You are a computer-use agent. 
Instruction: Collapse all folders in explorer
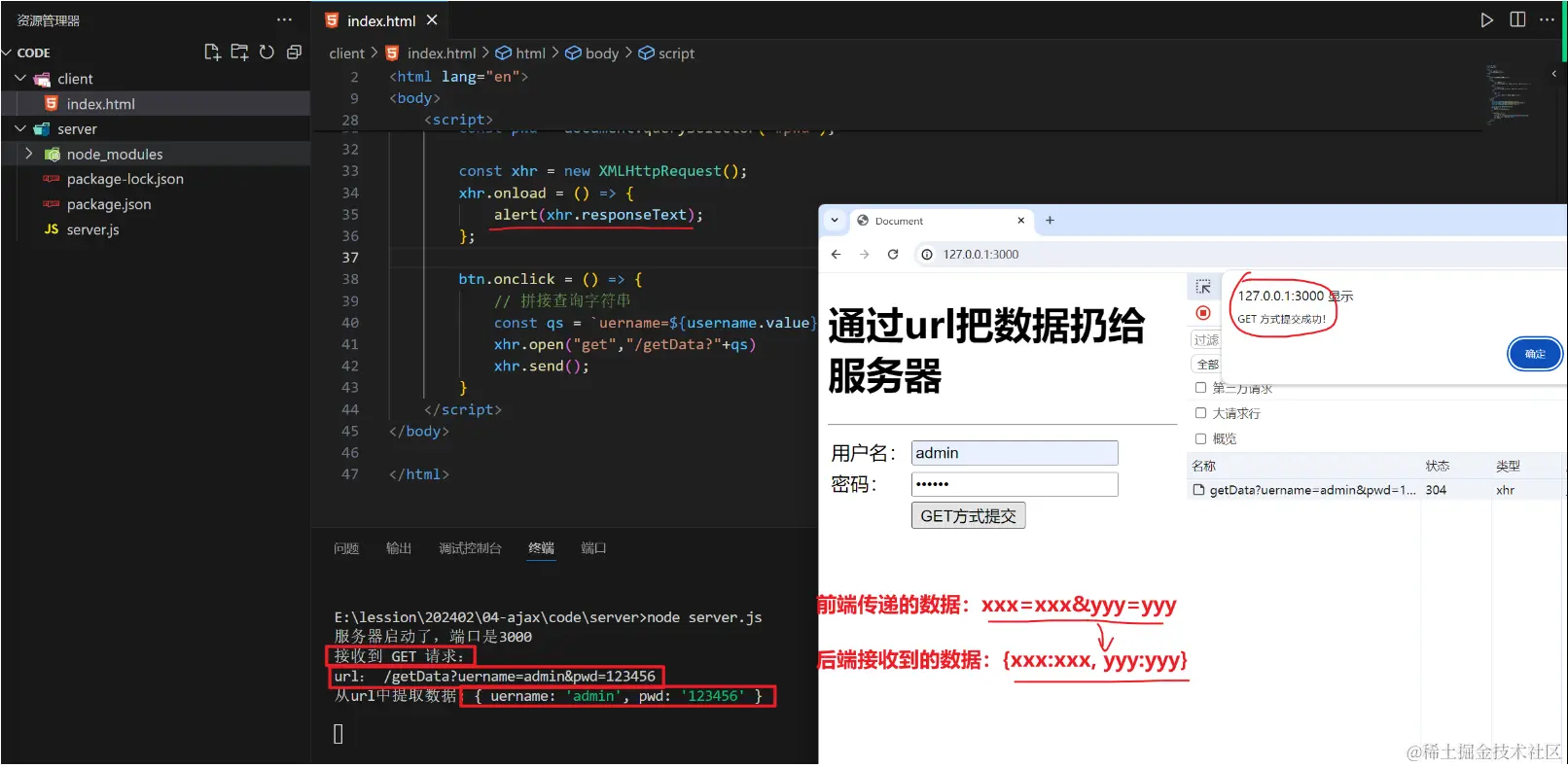pos(294,52)
